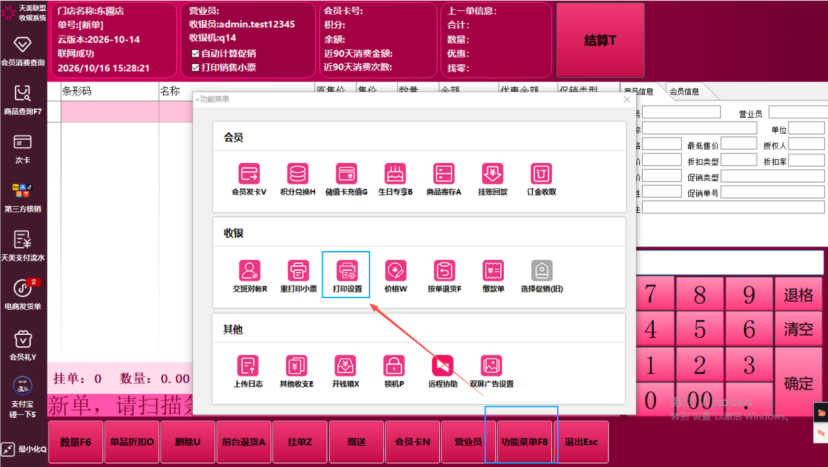Click the 条形码 column header
This screenshot has height=467, width=828.
click(x=110, y=91)
